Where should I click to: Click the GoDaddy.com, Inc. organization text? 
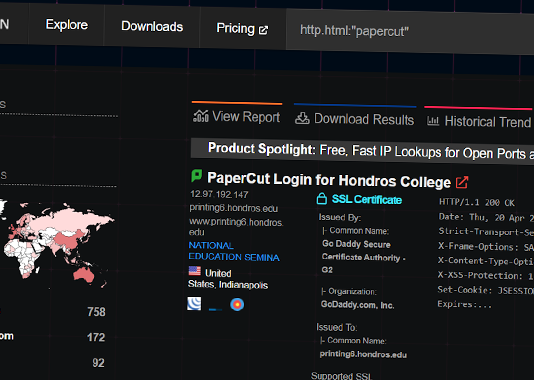pyautogui.click(x=358, y=305)
